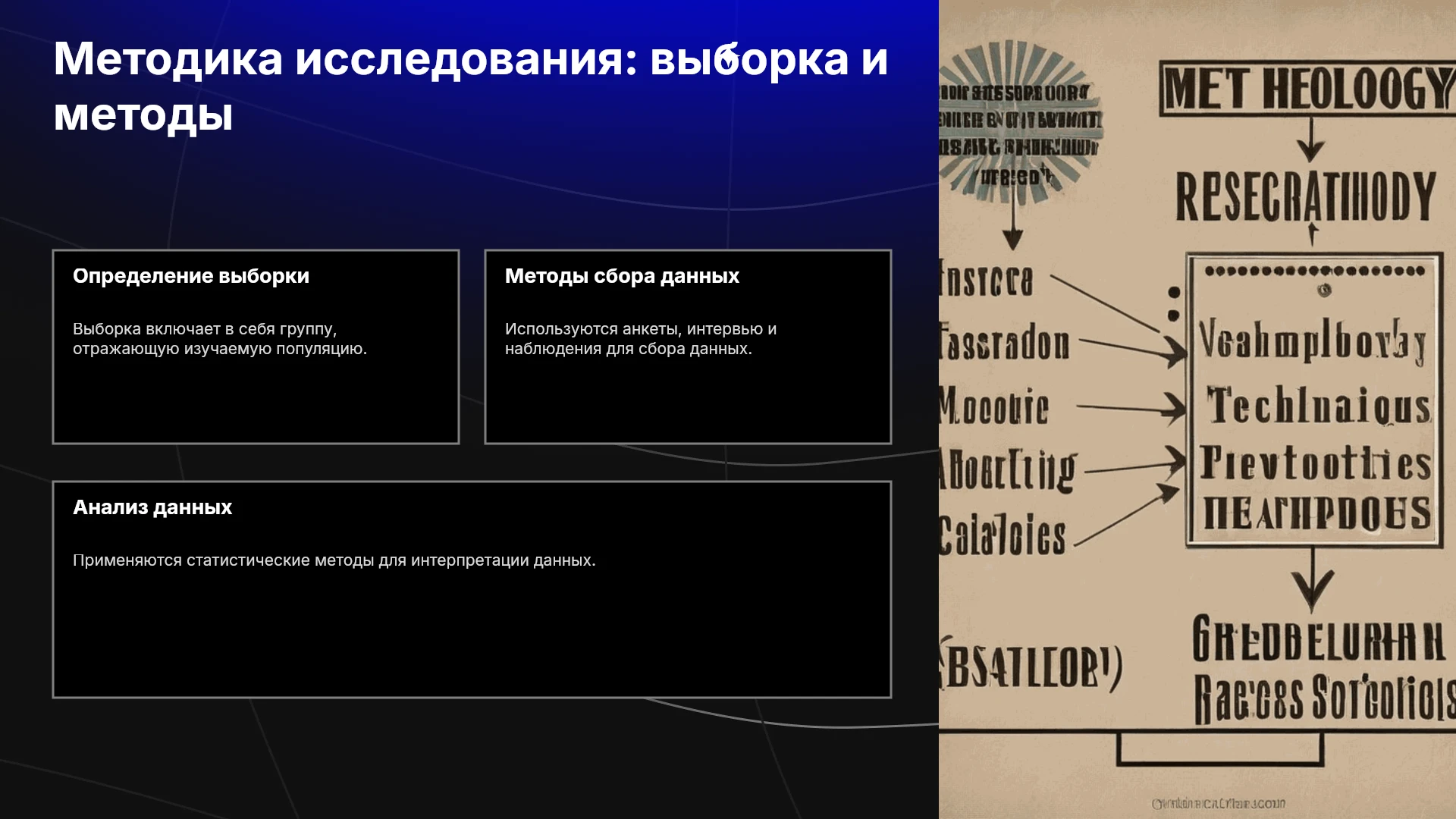
Task: Click the small credit text at poster bottom
Action: tap(1219, 803)
